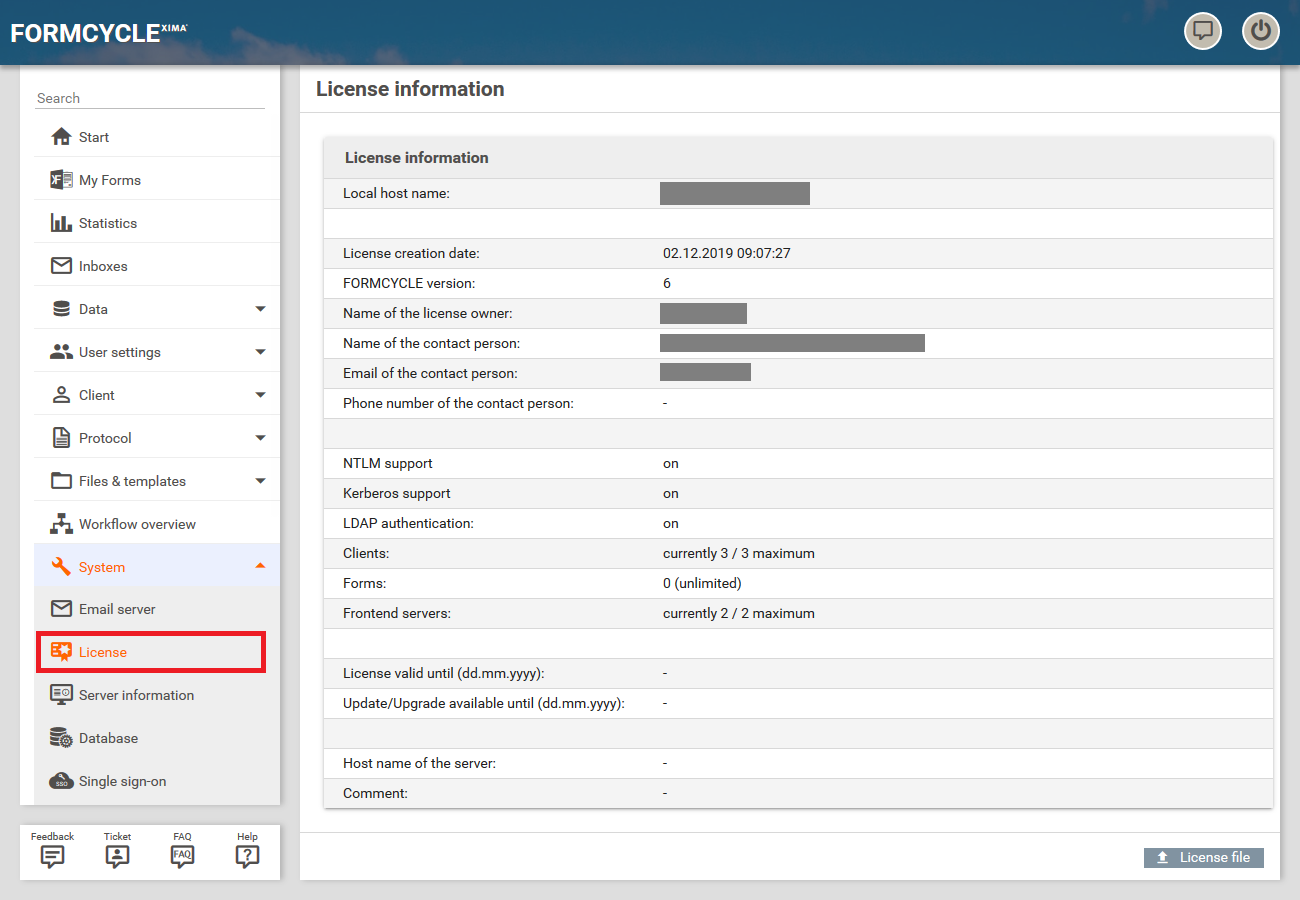Open the Database menu entry

click(x=108, y=738)
